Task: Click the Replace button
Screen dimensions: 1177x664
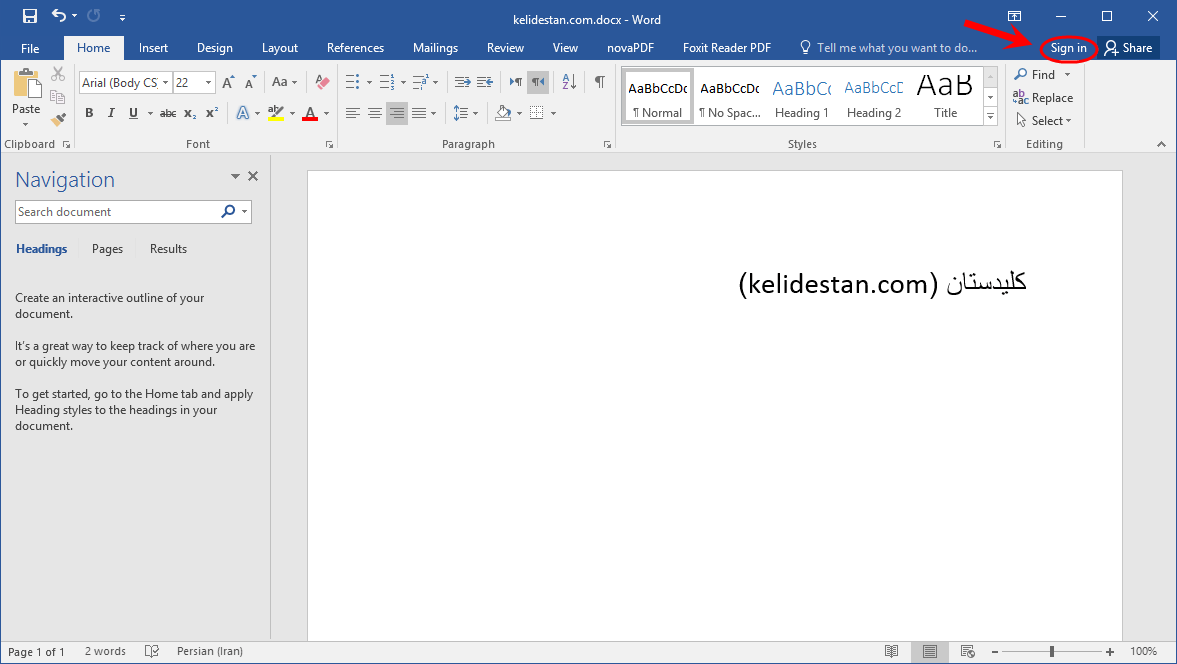Action: tap(1043, 98)
